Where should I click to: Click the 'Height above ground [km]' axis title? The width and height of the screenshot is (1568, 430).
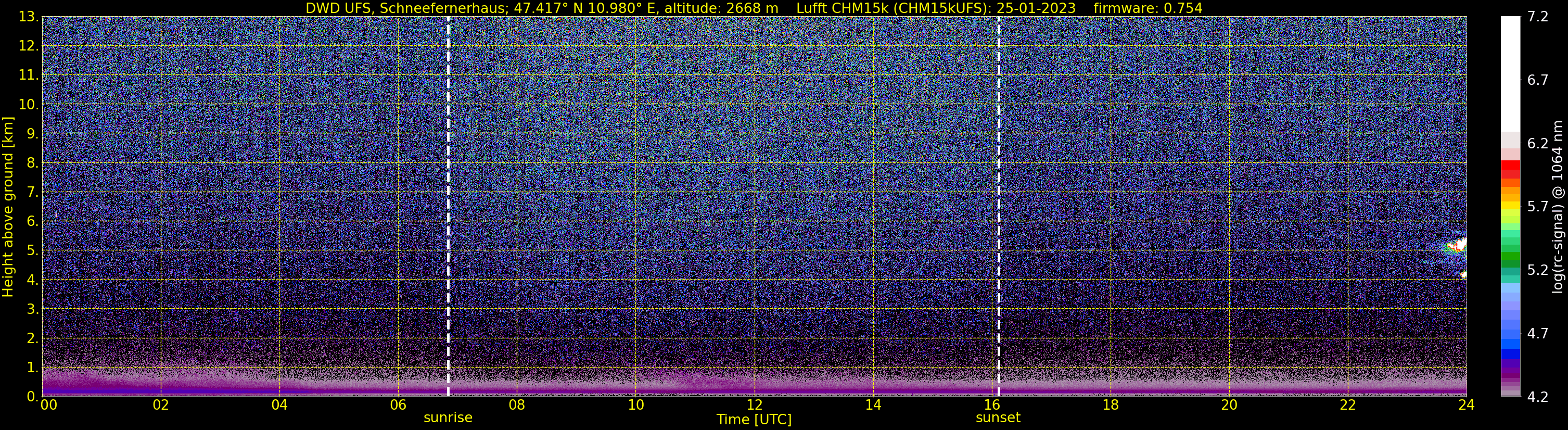[8, 207]
